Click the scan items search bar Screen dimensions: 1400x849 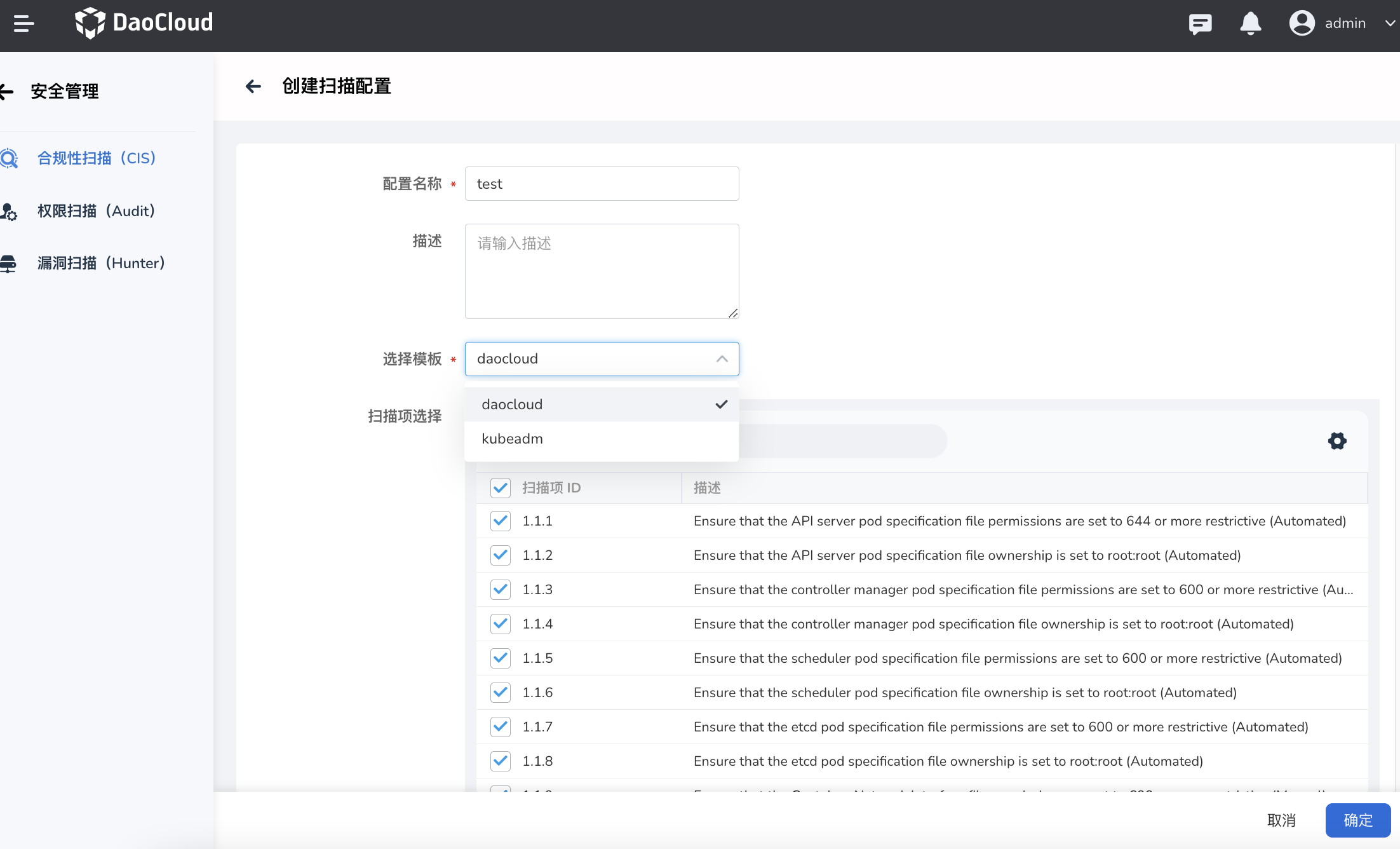point(842,441)
